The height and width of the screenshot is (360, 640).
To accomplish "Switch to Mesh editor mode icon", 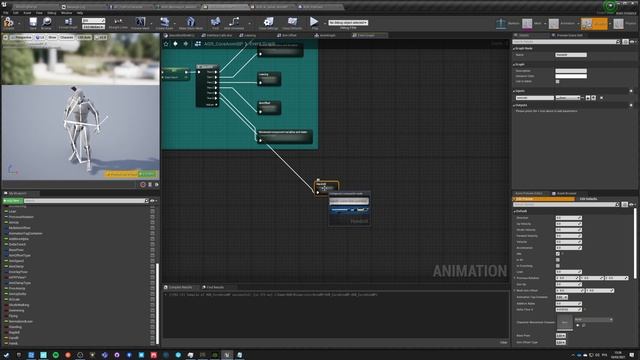I will [x=527, y=23].
